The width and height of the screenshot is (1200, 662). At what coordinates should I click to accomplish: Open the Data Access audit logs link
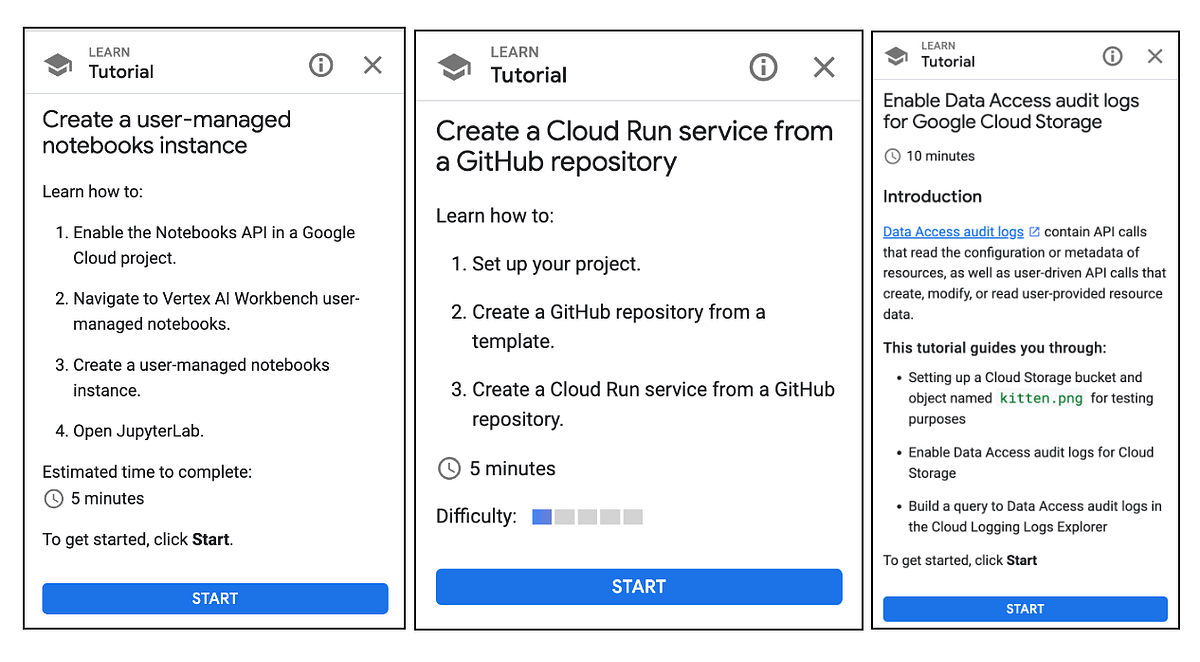(x=952, y=231)
